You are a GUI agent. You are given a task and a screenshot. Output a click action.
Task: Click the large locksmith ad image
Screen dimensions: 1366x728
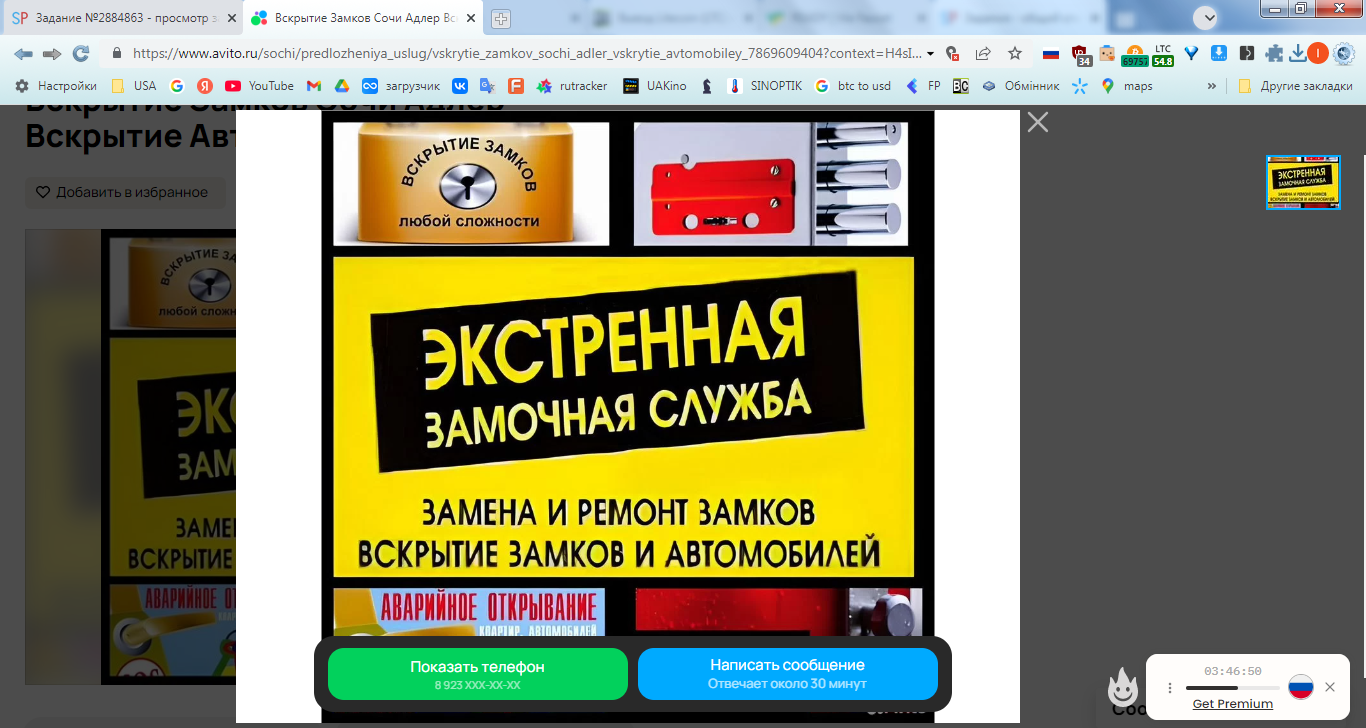click(627, 416)
